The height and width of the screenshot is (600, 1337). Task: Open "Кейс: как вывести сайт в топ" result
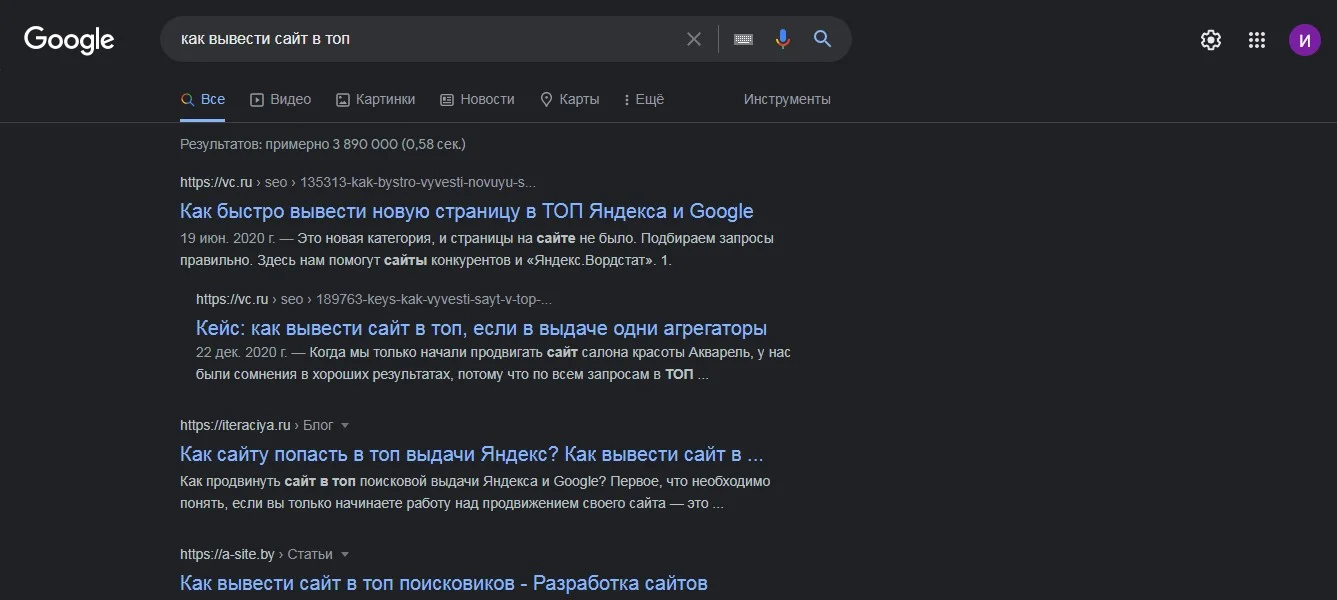pyautogui.click(x=481, y=328)
